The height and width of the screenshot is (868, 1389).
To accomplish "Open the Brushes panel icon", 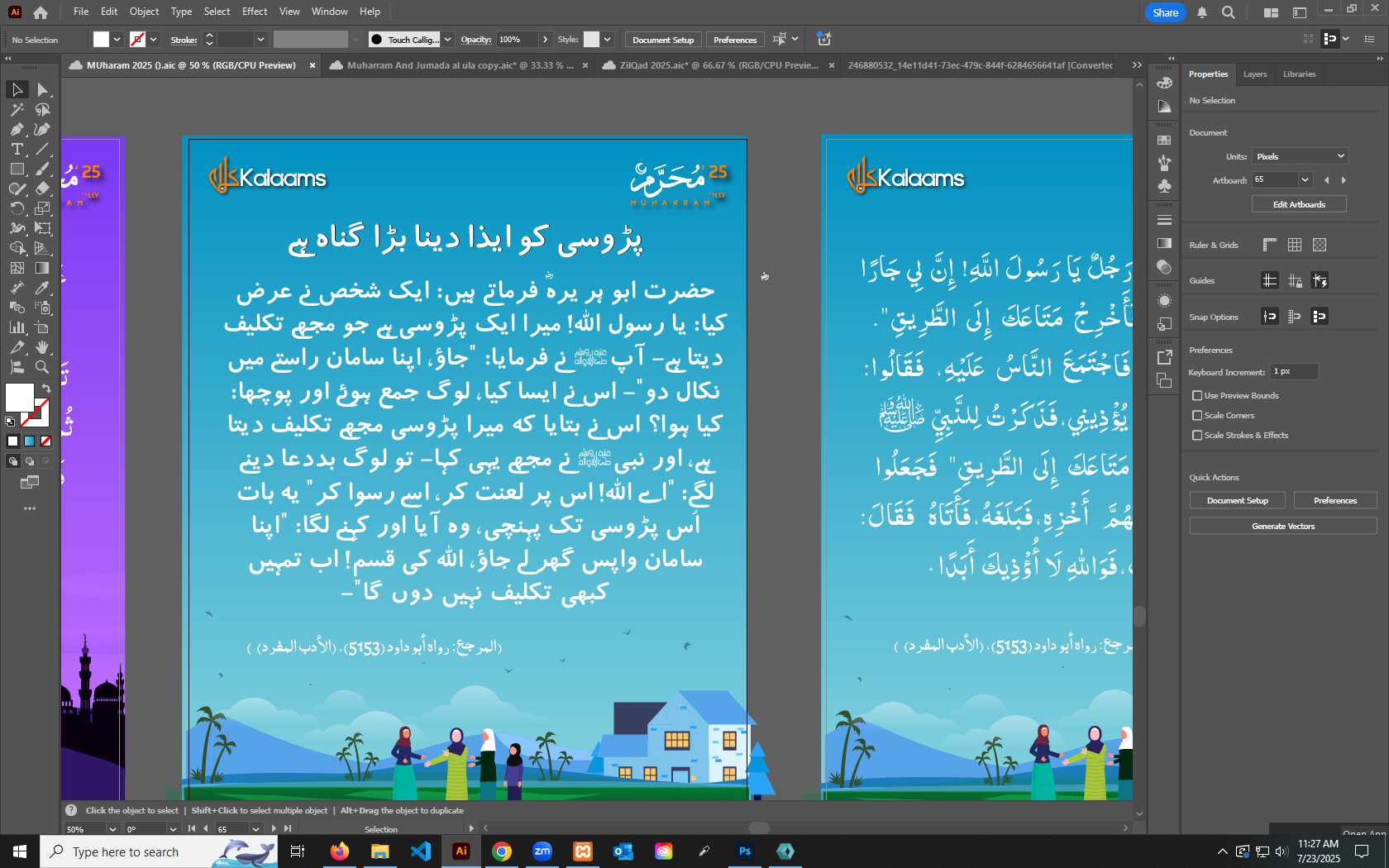I will [1164, 163].
